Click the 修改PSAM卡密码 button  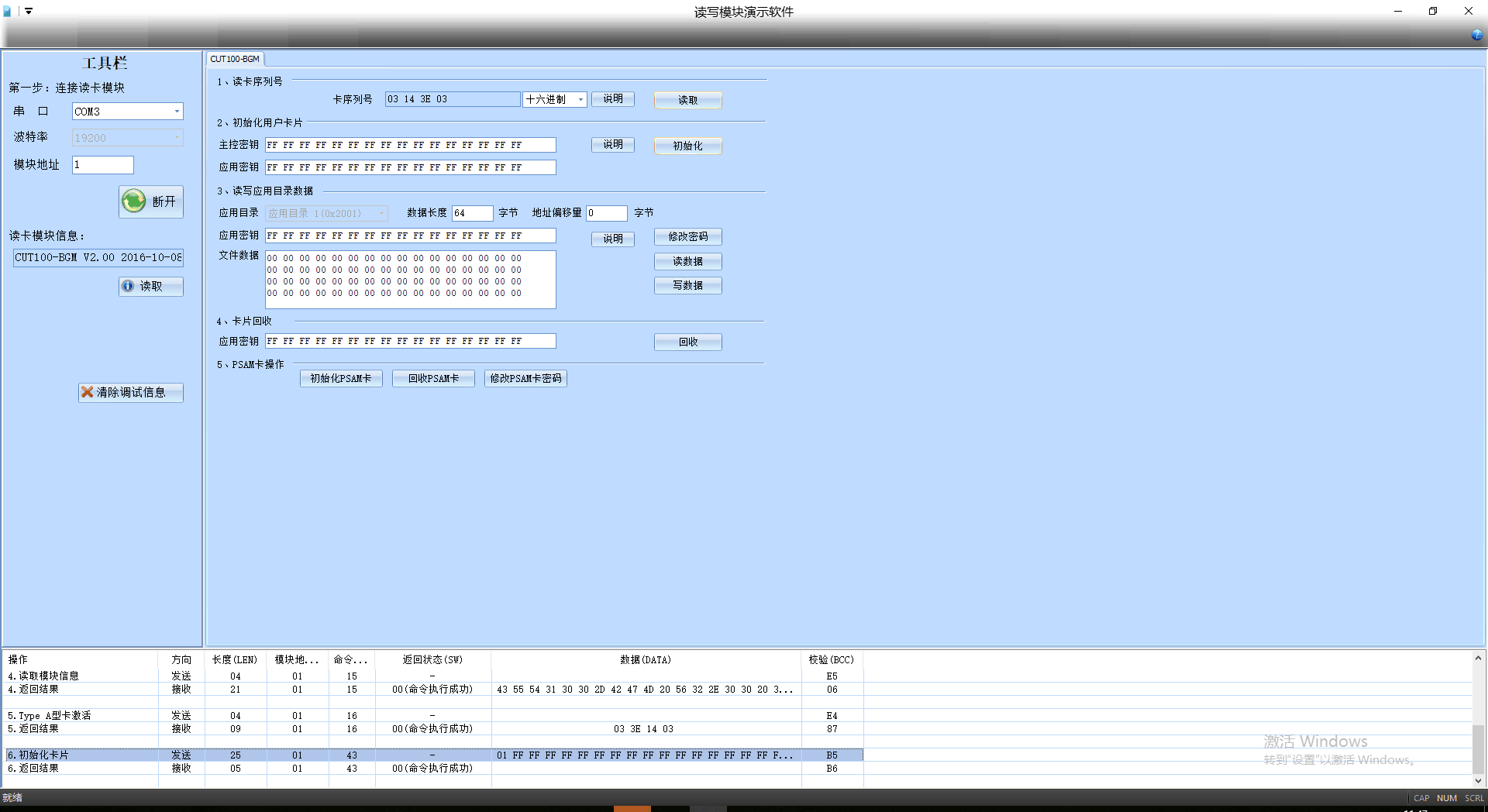[x=525, y=379]
